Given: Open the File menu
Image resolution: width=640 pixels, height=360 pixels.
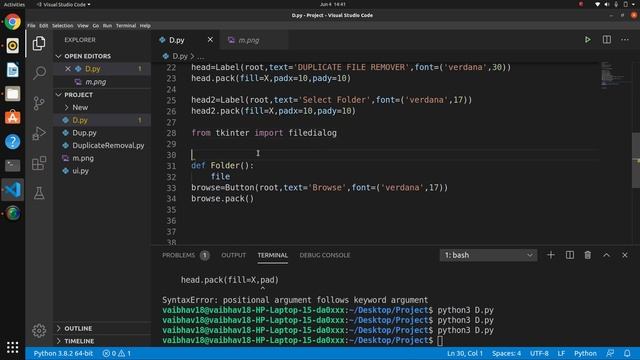Looking at the screenshot, I should point(31,25).
